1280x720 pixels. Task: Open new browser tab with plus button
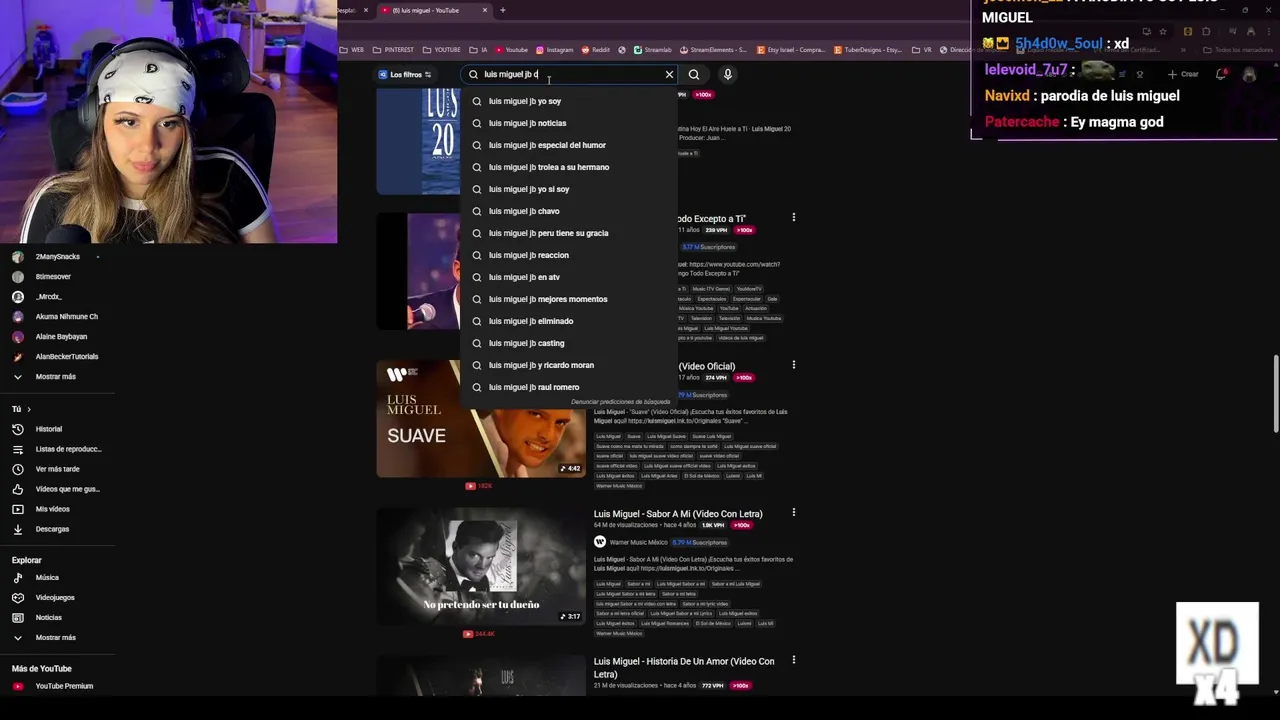503,10
